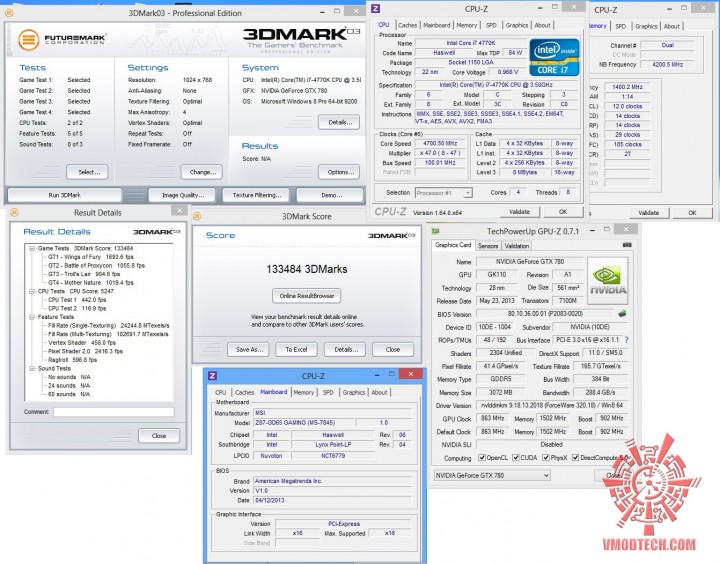The width and height of the screenshot is (720, 564).
Task: Click the Intel Core i7 logo badge
Action: click(554, 57)
